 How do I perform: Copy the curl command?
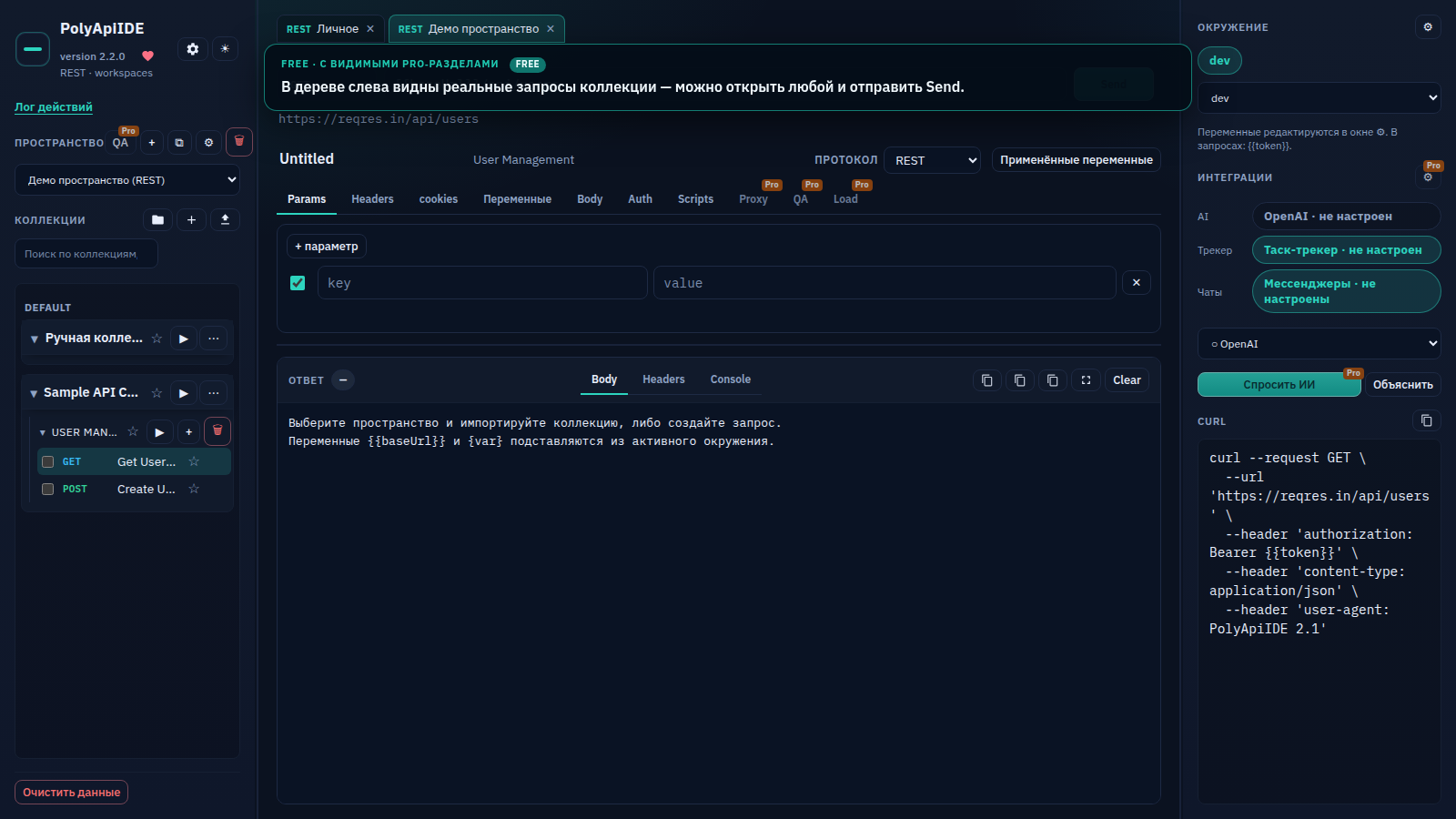tap(1426, 420)
